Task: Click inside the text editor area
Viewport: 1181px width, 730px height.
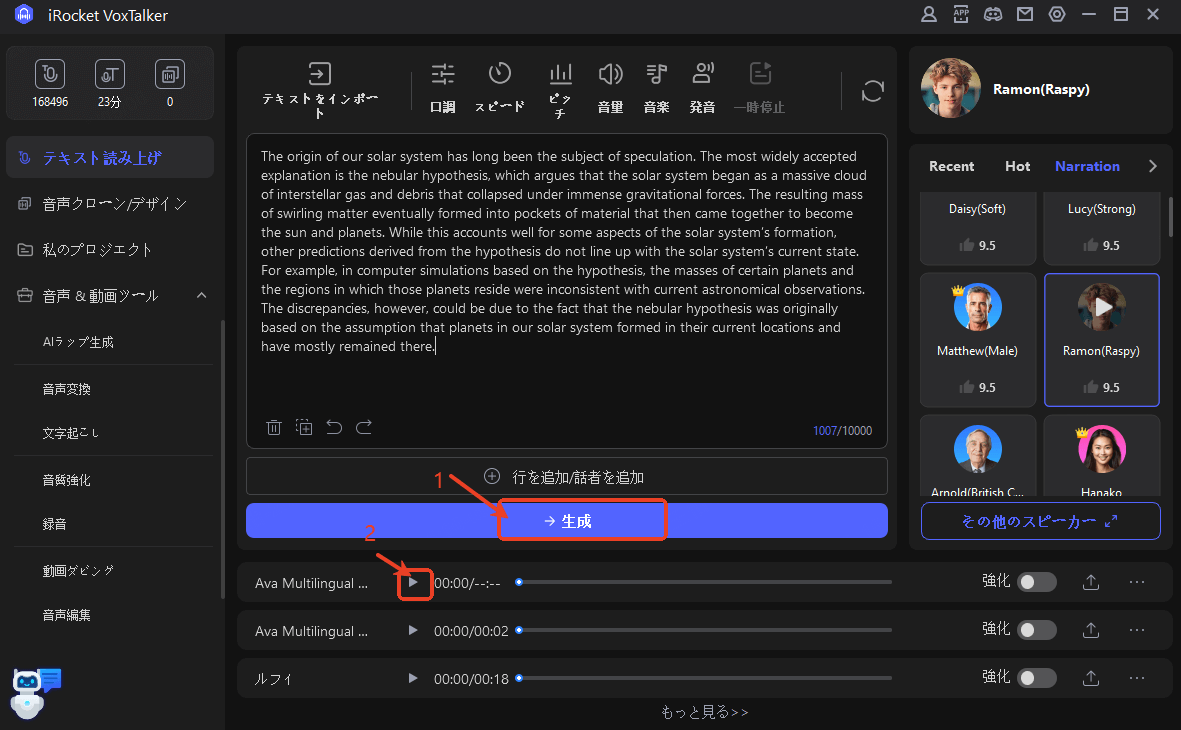Action: [x=566, y=290]
